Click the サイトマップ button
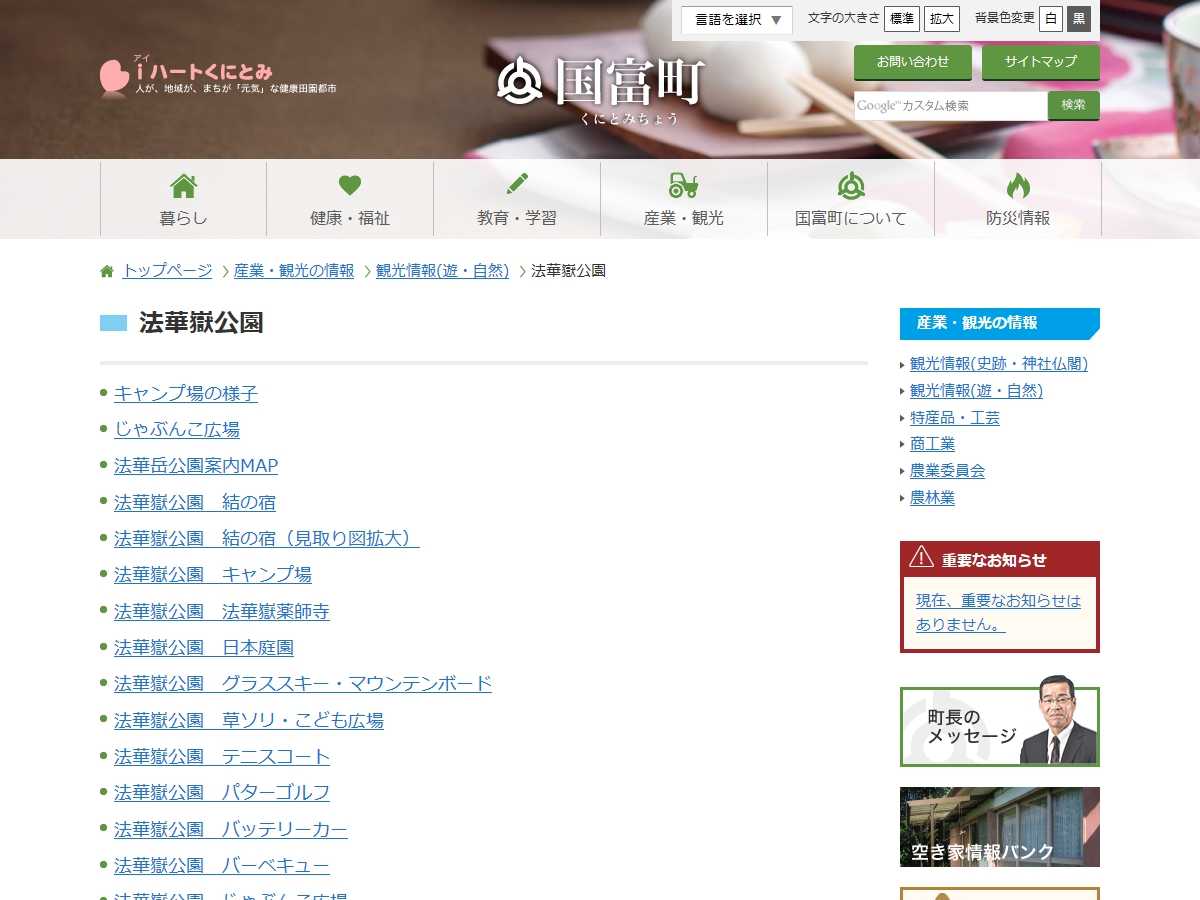 (x=1041, y=62)
